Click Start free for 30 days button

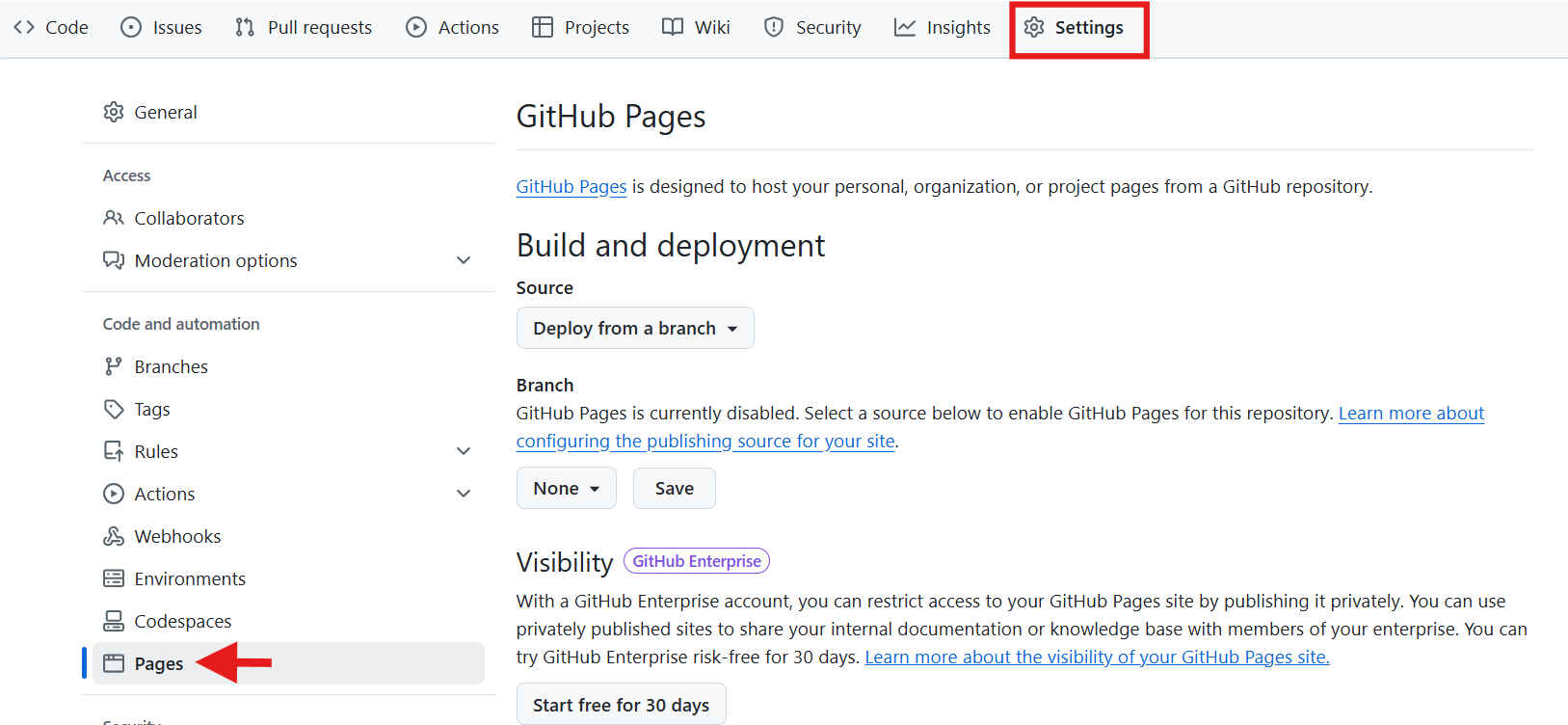coord(622,705)
